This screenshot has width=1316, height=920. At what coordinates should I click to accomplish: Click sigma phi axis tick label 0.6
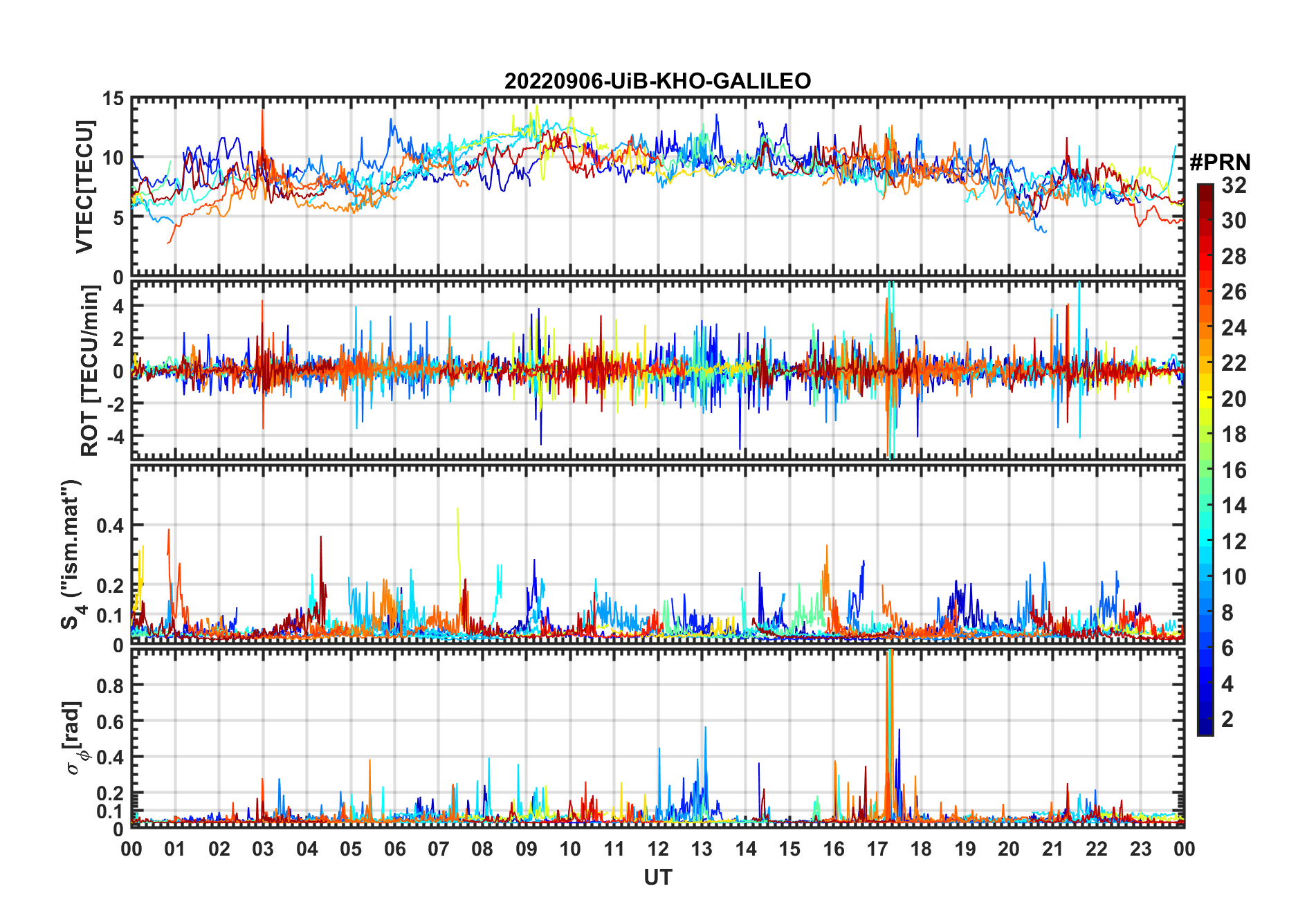[111, 721]
